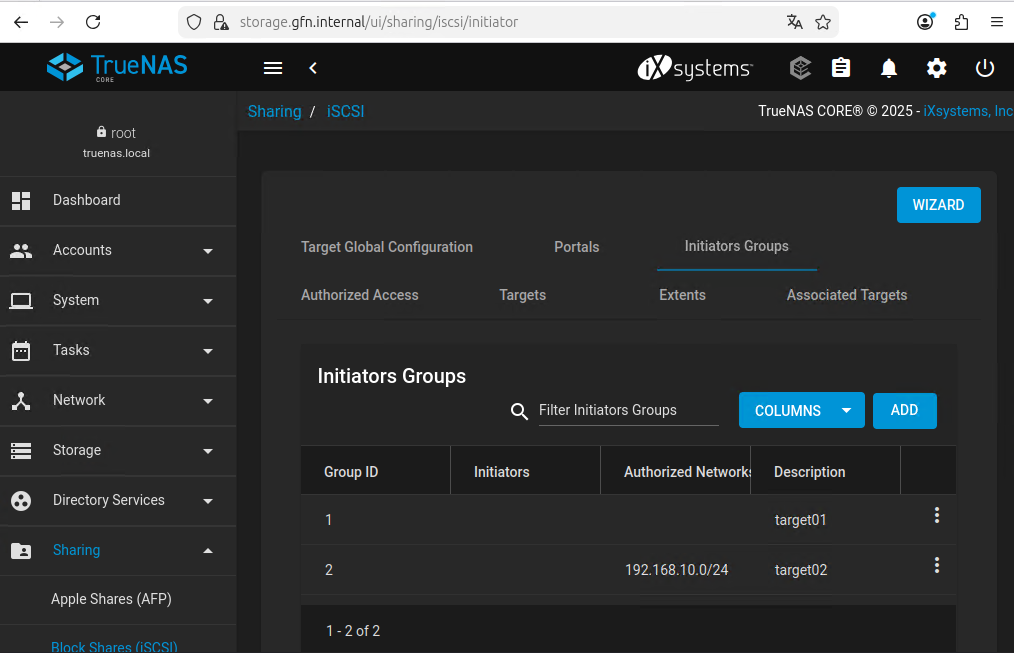1014x653 pixels.
Task: Open the three-dot menu for target02 row
Action: [936, 565]
